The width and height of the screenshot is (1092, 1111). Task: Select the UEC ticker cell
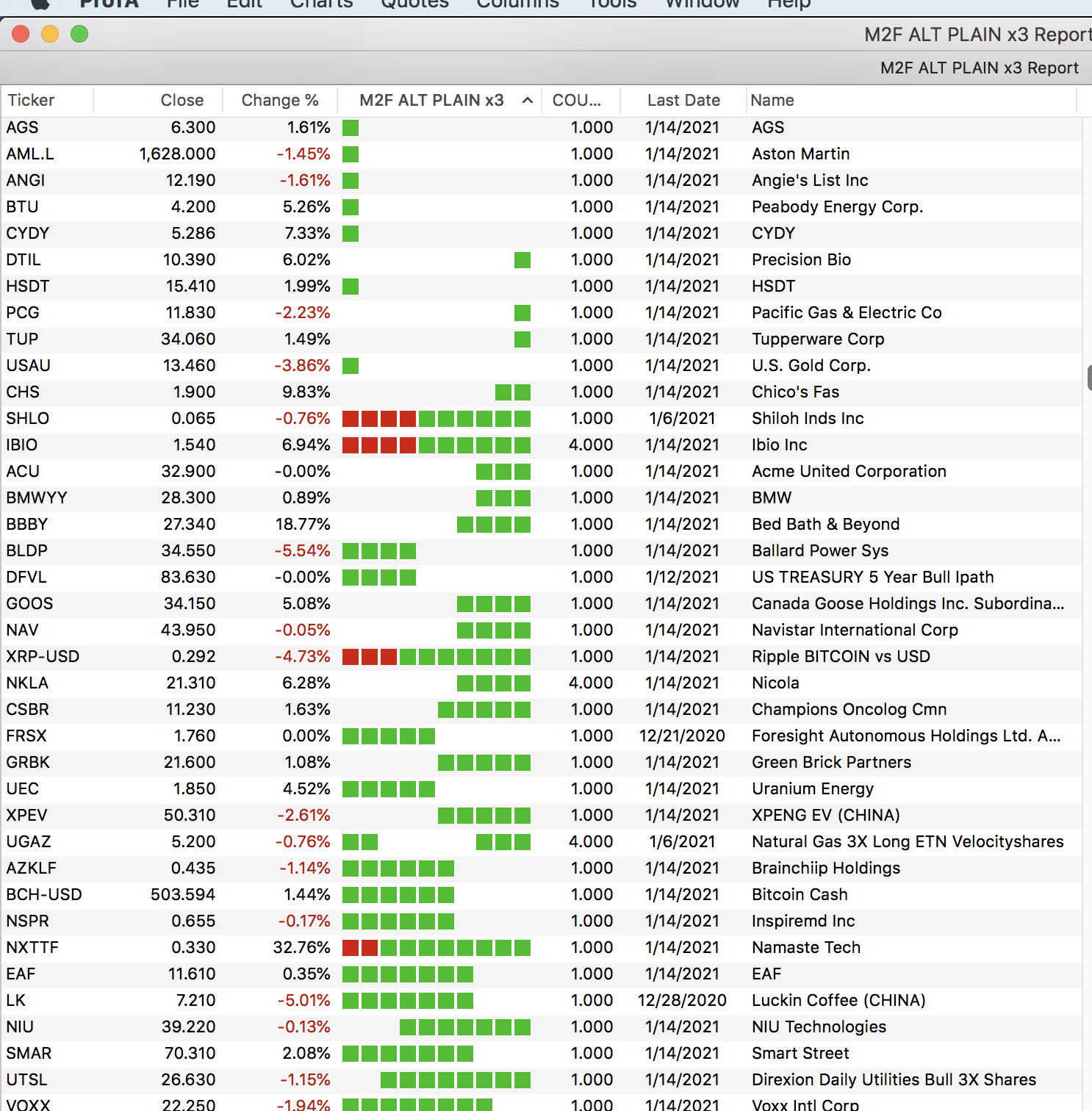click(x=23, y=788)
